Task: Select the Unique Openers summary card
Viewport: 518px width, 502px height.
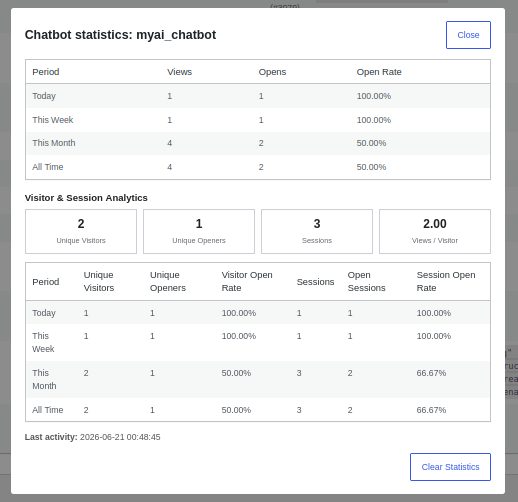Action: [x=199, y=231]
